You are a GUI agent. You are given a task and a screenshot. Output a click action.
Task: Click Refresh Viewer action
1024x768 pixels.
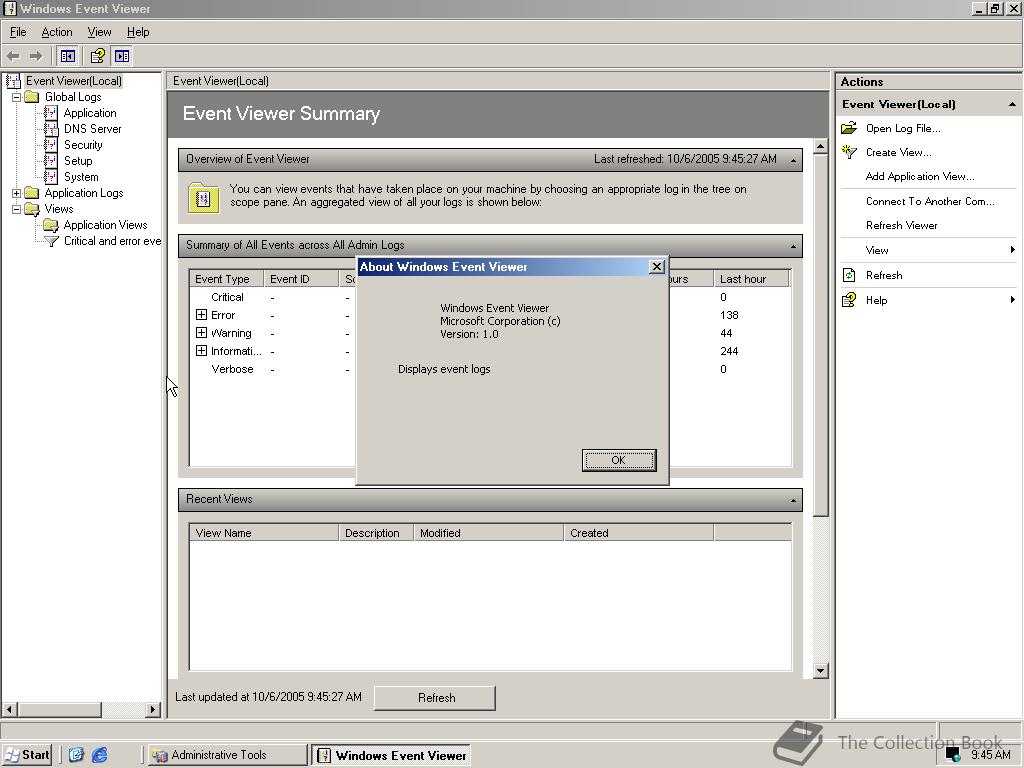tap(901, 225)
